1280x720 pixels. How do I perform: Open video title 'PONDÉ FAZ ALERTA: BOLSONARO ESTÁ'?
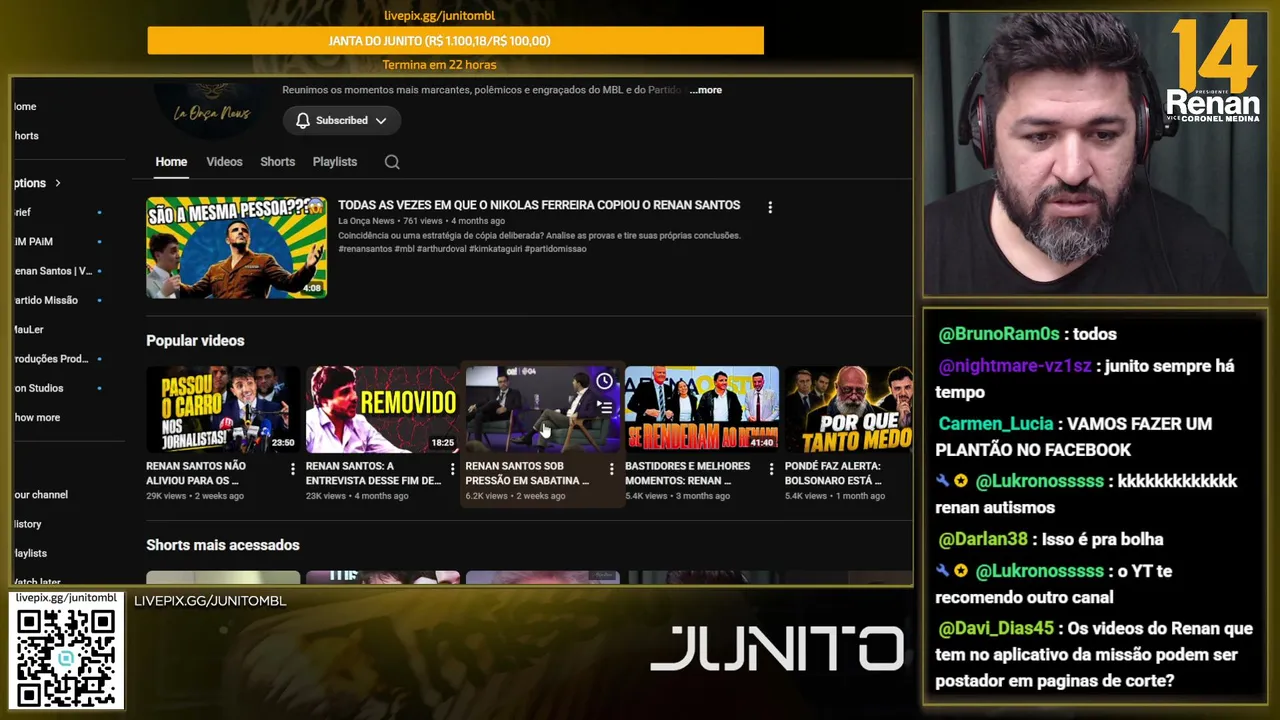(x=833, y=473)
